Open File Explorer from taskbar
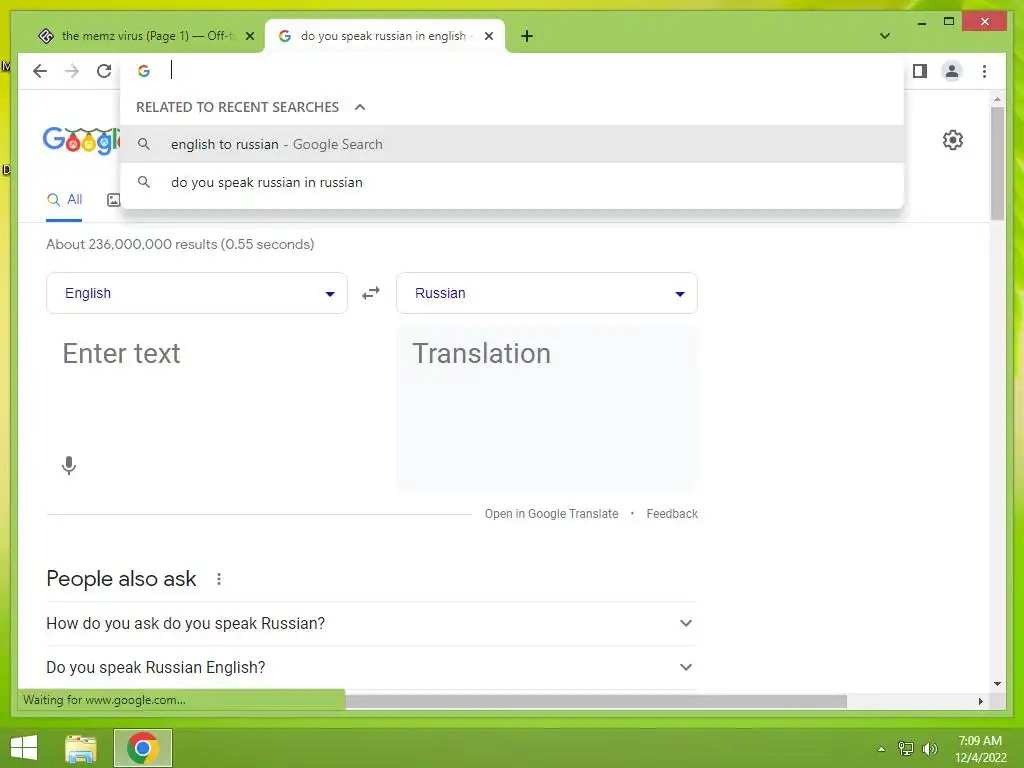1024x768 pixels. 81,748
